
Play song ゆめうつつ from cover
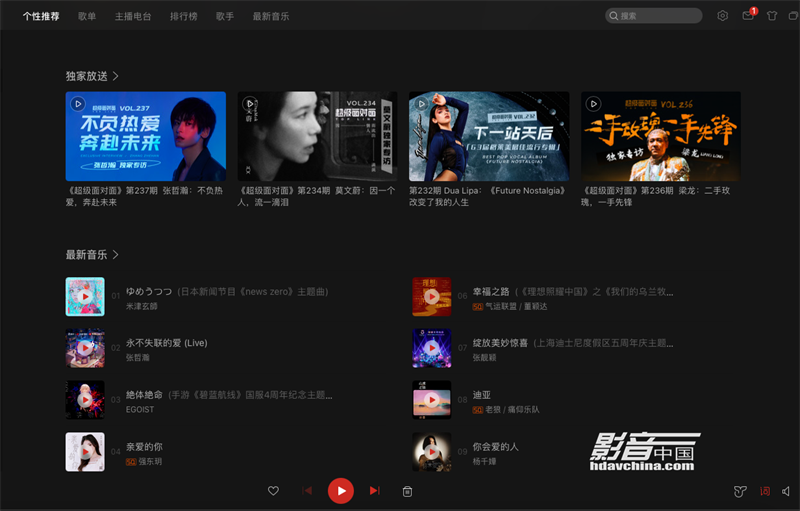85,297
